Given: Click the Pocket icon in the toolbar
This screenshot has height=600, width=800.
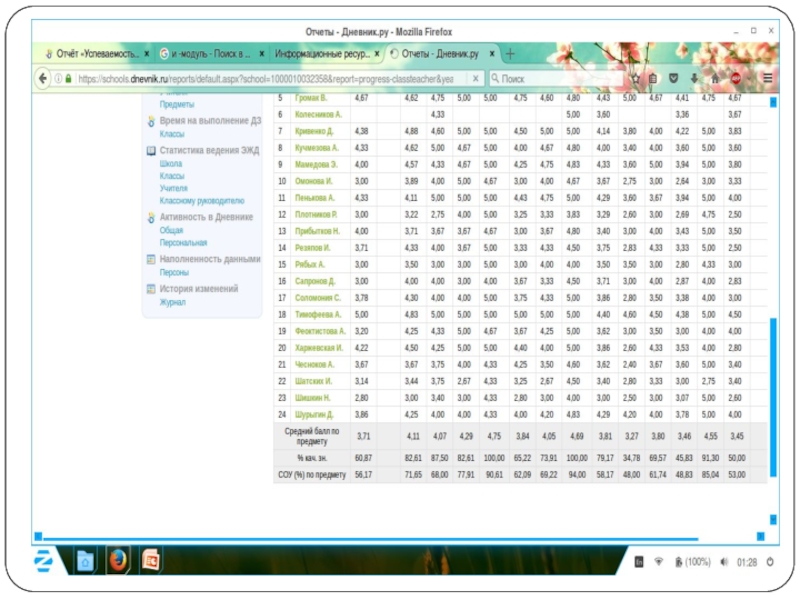Looking at the screenshot, I should click(x=673, y=78).
